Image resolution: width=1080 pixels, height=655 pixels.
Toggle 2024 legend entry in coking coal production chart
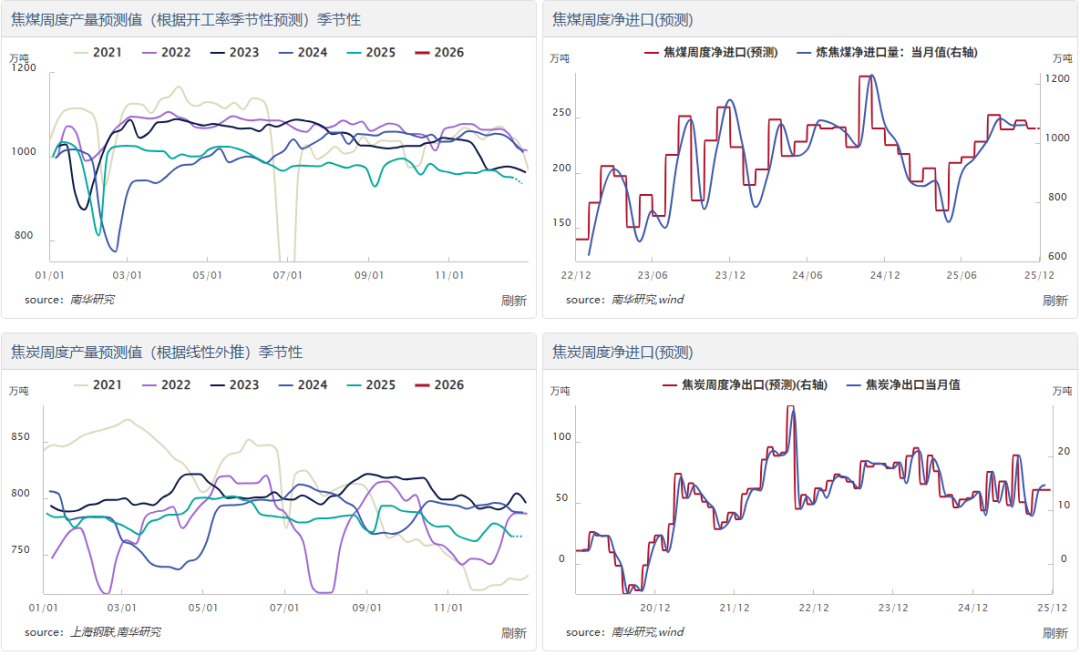(303, 53)
